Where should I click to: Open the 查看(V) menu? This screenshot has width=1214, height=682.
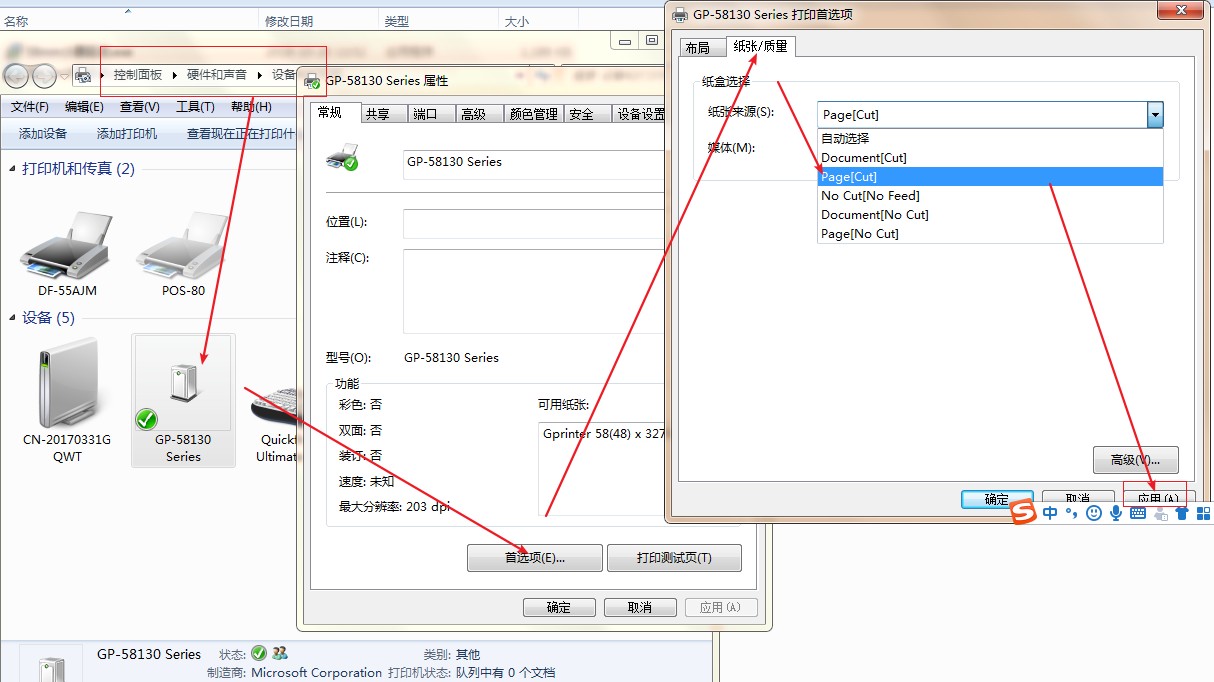[140, 107]
